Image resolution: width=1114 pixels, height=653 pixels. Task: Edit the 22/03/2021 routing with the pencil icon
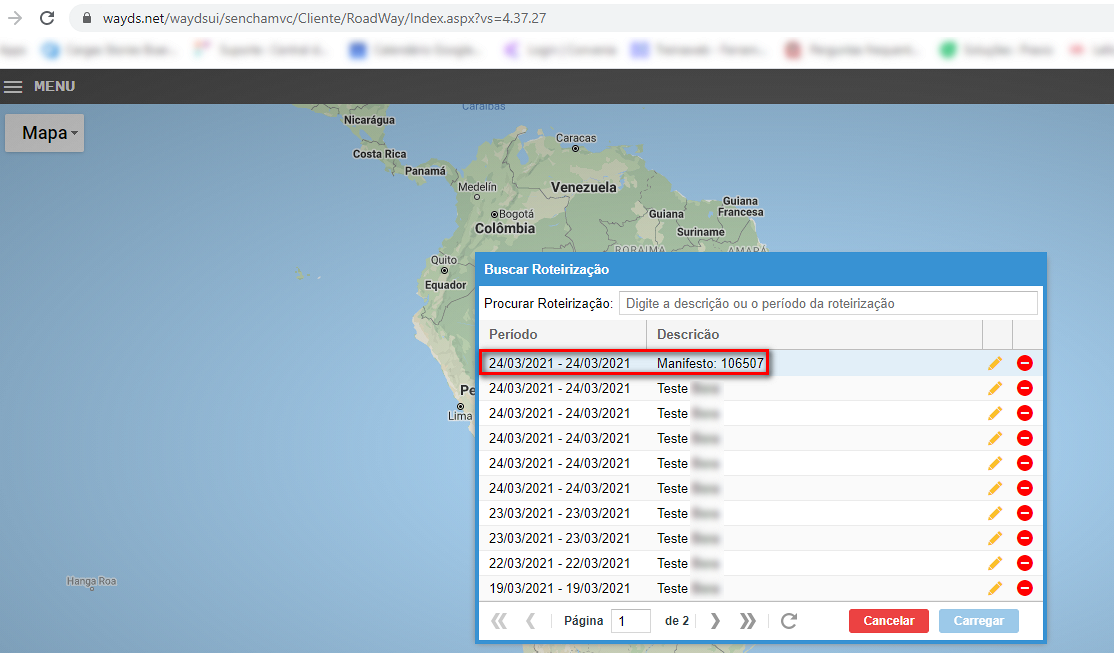[x=995, y=563]
